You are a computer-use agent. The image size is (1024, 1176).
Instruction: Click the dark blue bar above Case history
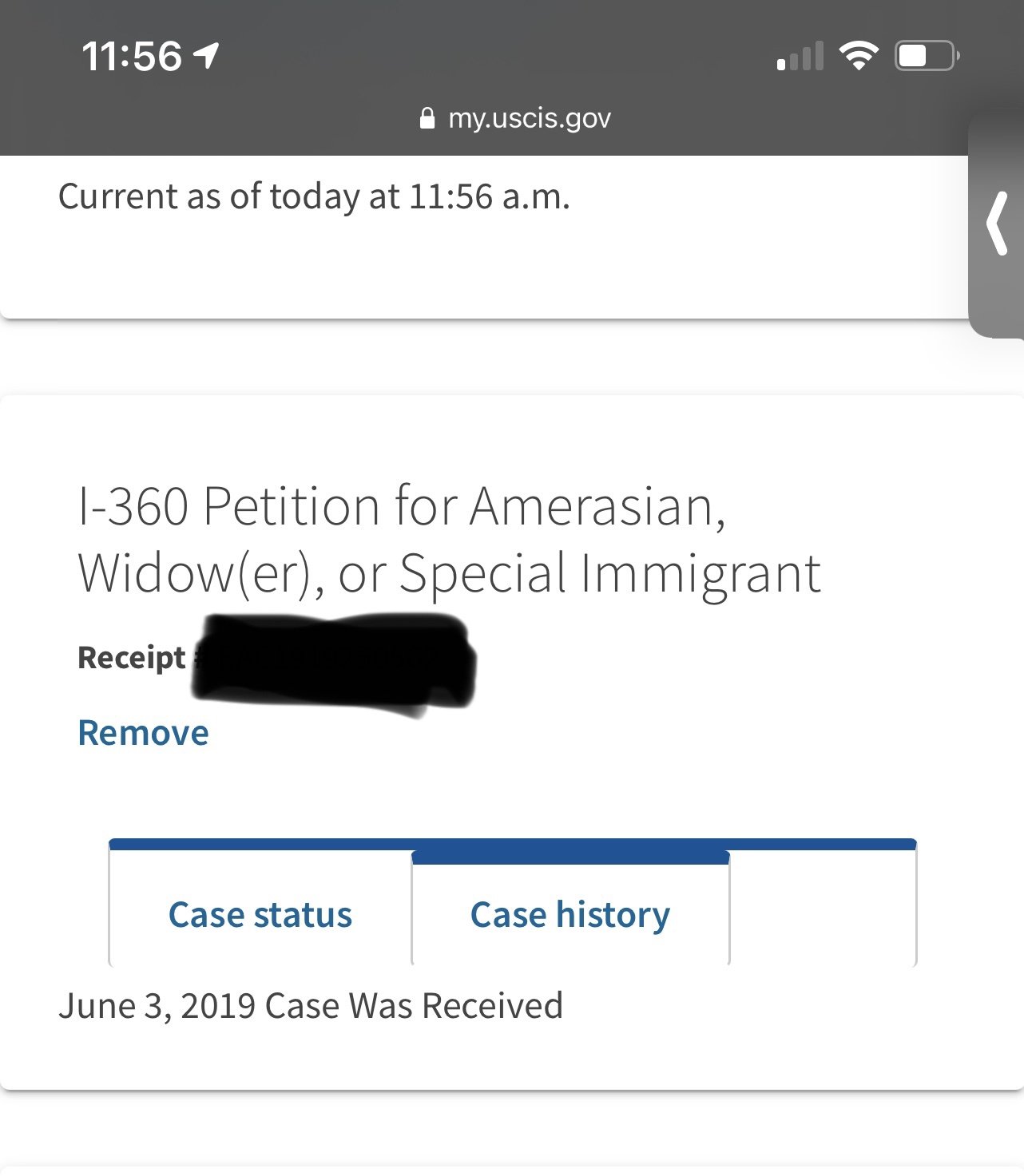[x=570, y=857]
